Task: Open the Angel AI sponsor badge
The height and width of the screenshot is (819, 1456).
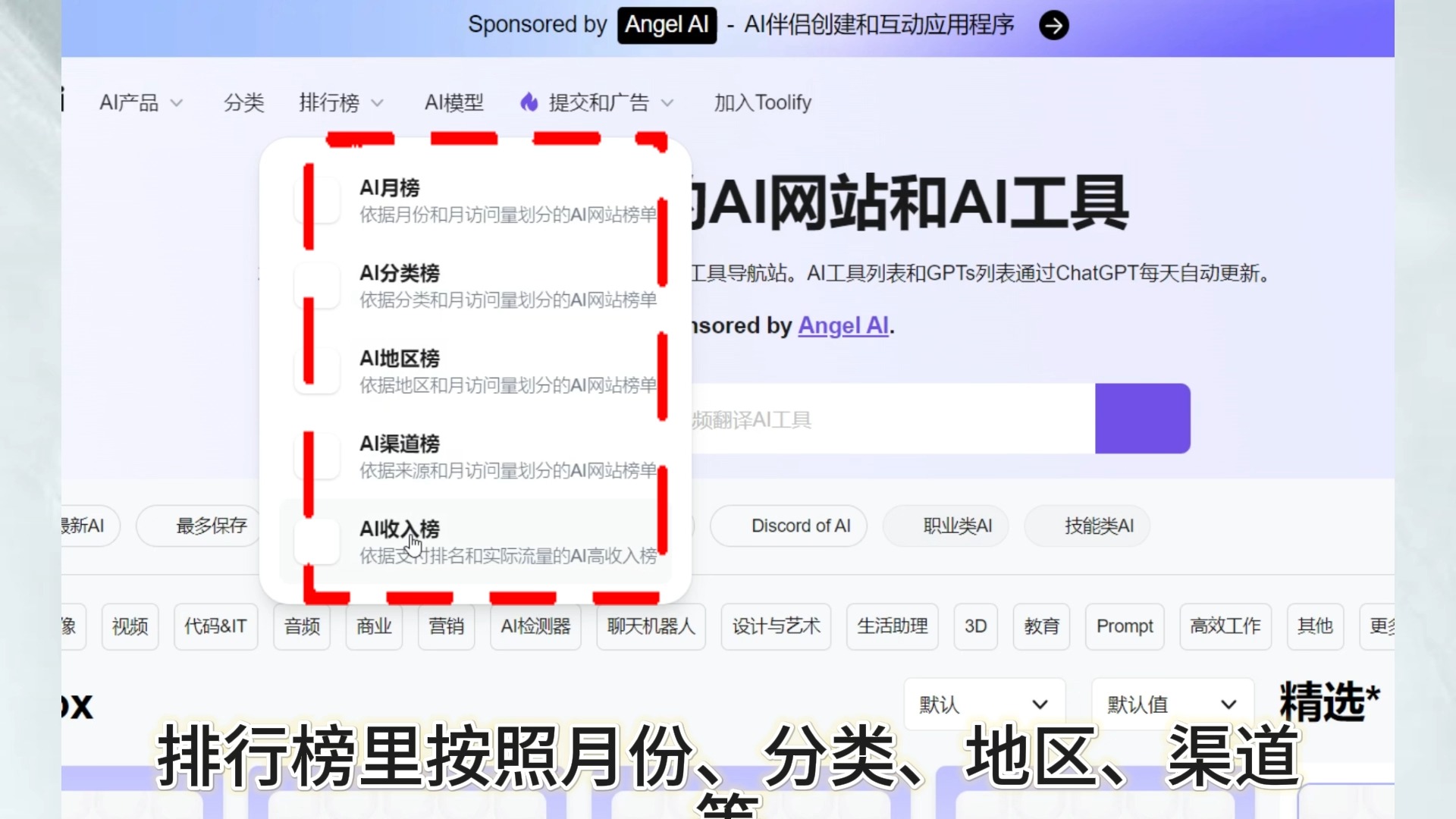Action: (x=667, y=25)
